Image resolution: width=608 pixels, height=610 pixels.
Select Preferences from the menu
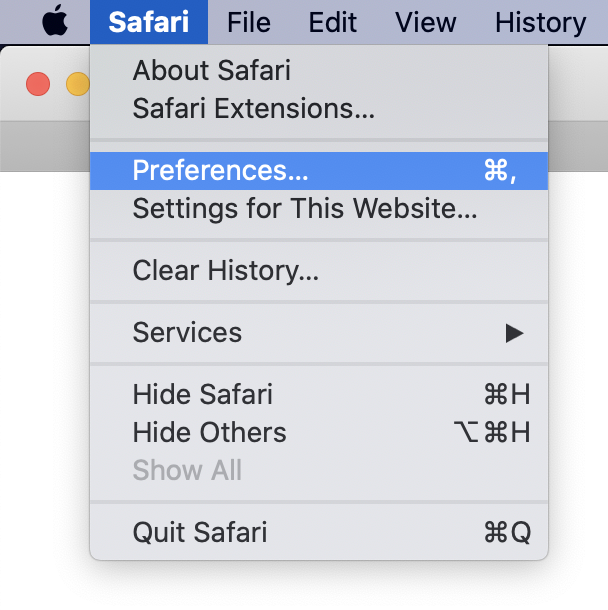point(220,171)
